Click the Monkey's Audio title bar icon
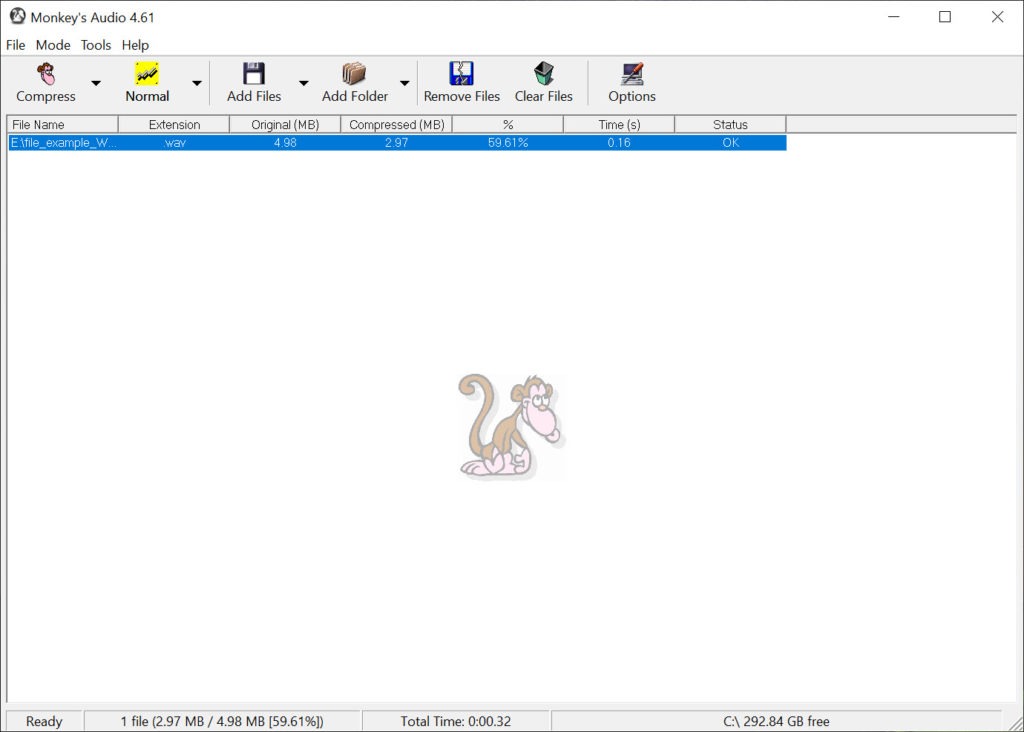The image size is (1024, 732). tap(18, 16)
